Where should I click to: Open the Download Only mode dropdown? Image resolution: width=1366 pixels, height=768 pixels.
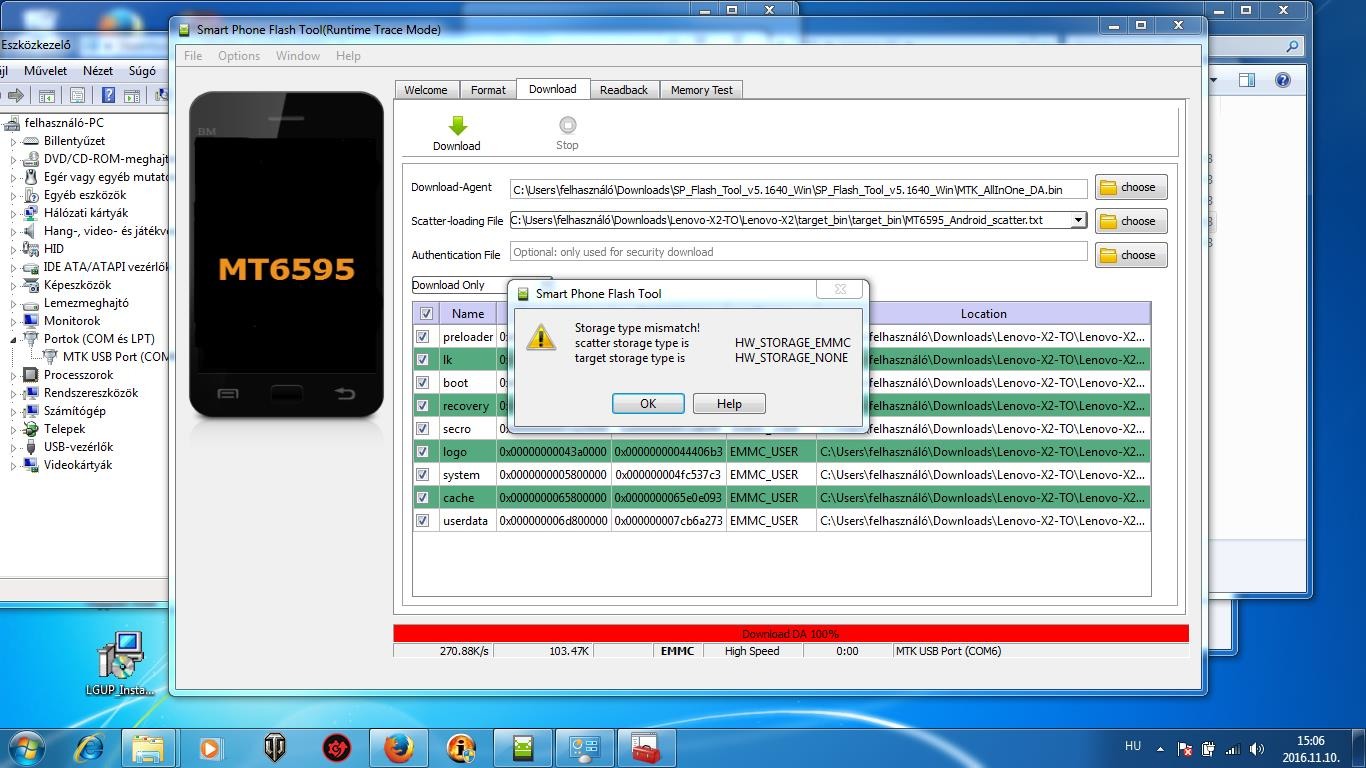(x=481, y=285)
